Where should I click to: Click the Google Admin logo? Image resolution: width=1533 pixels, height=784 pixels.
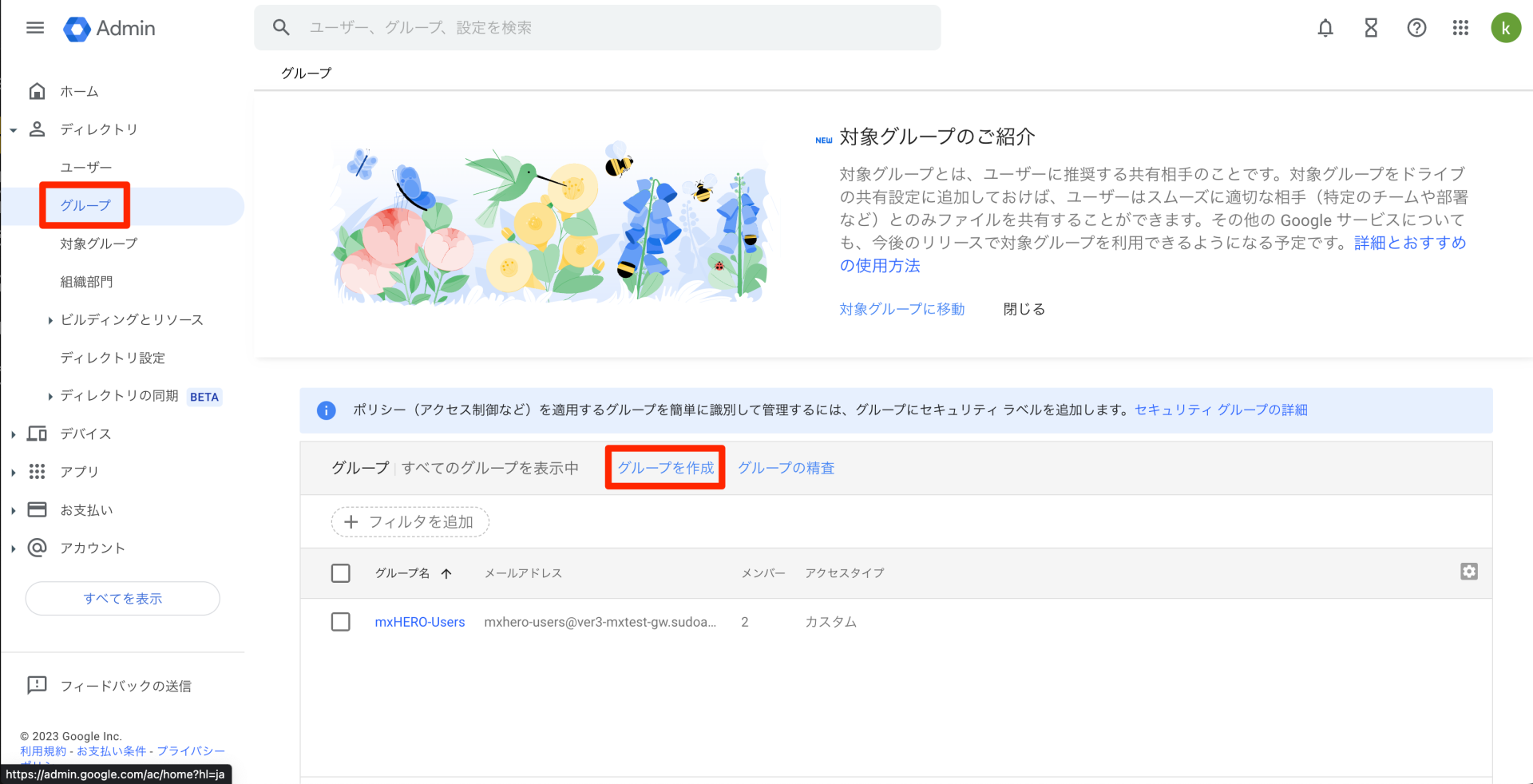click(109, 28)
